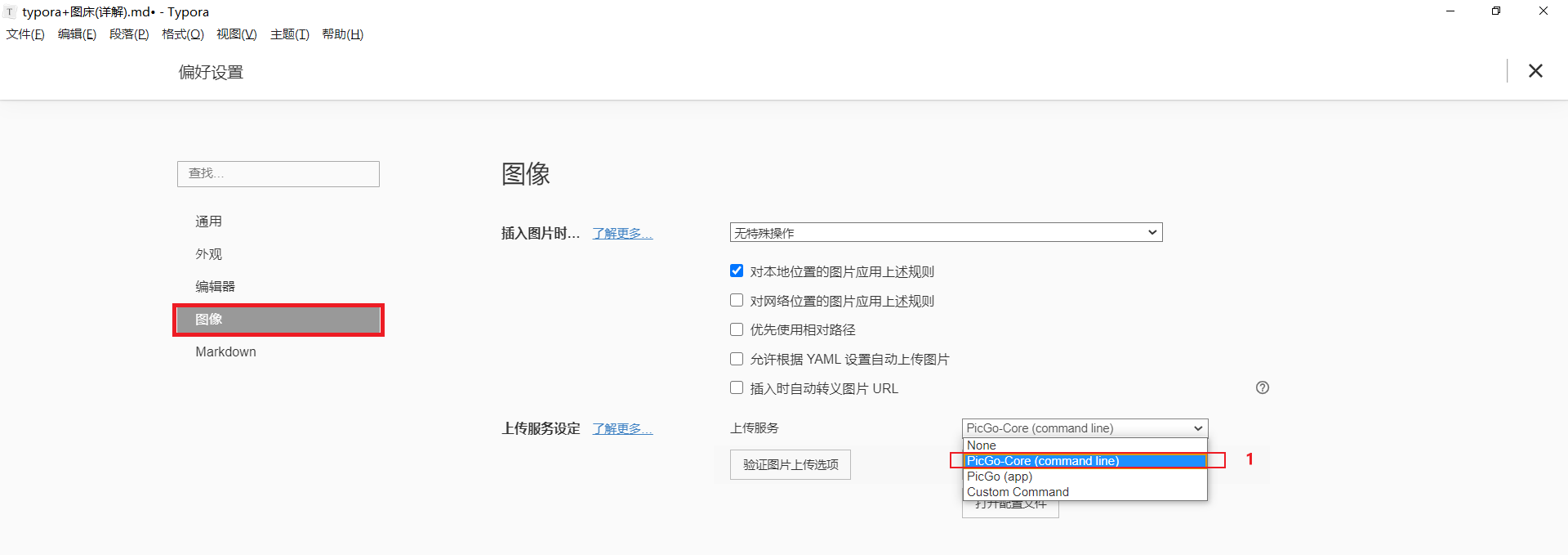Click 验证图片上传选项 button
This screenshot has height=555, width=1568.
[791, 464]
